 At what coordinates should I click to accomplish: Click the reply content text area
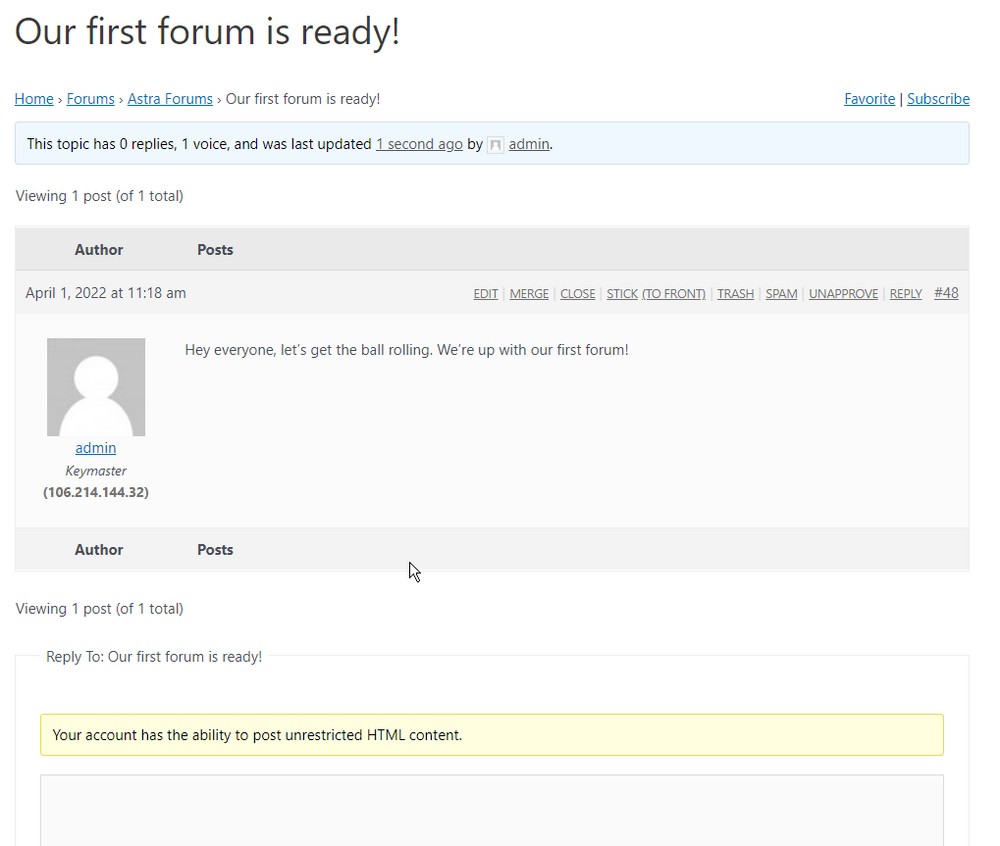click(x=492, y=810)
